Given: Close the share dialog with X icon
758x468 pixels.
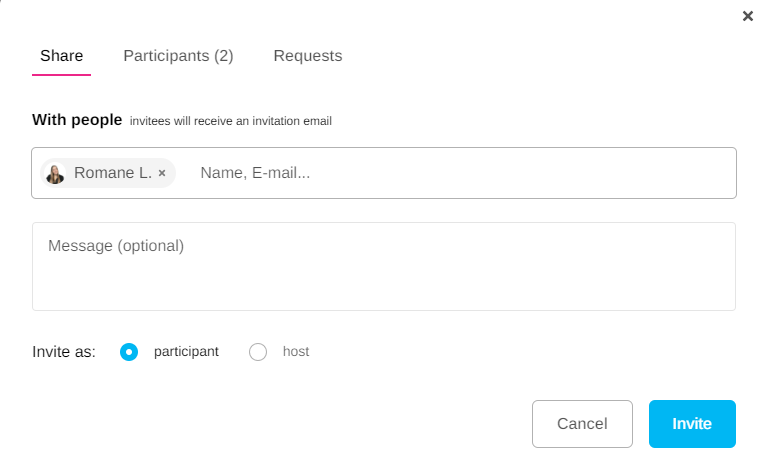Looking at the screenshot, I should [747, 16].
